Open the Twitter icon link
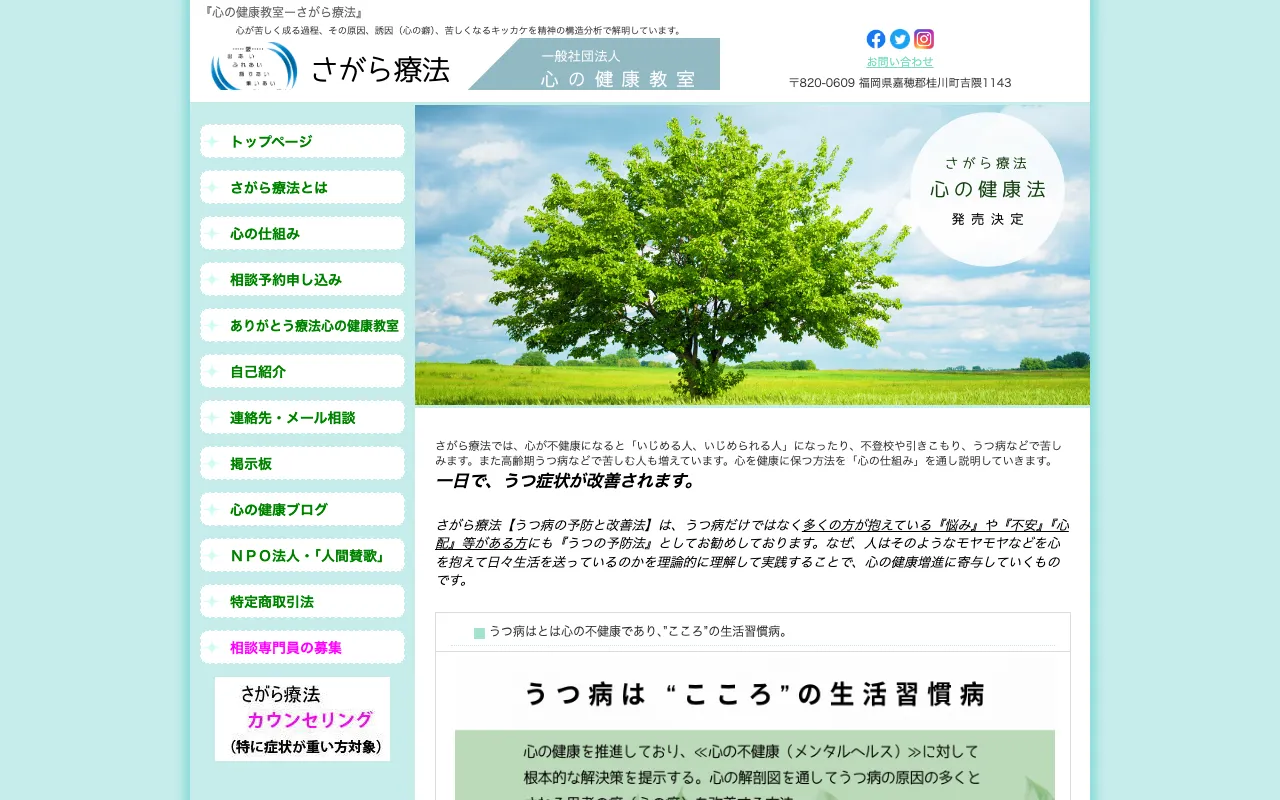1280x800 pixels. pyautogui.click(x=900, y=39)
